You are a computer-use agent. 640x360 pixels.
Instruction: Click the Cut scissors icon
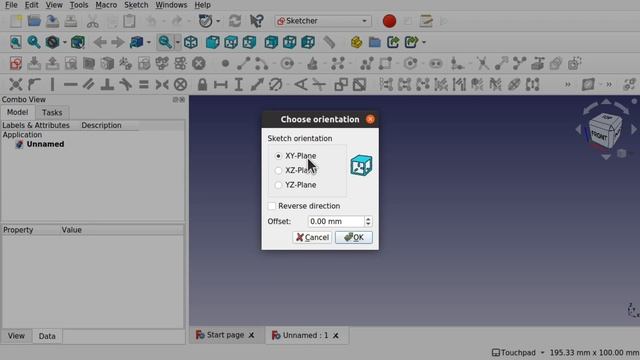click(93, 21)
